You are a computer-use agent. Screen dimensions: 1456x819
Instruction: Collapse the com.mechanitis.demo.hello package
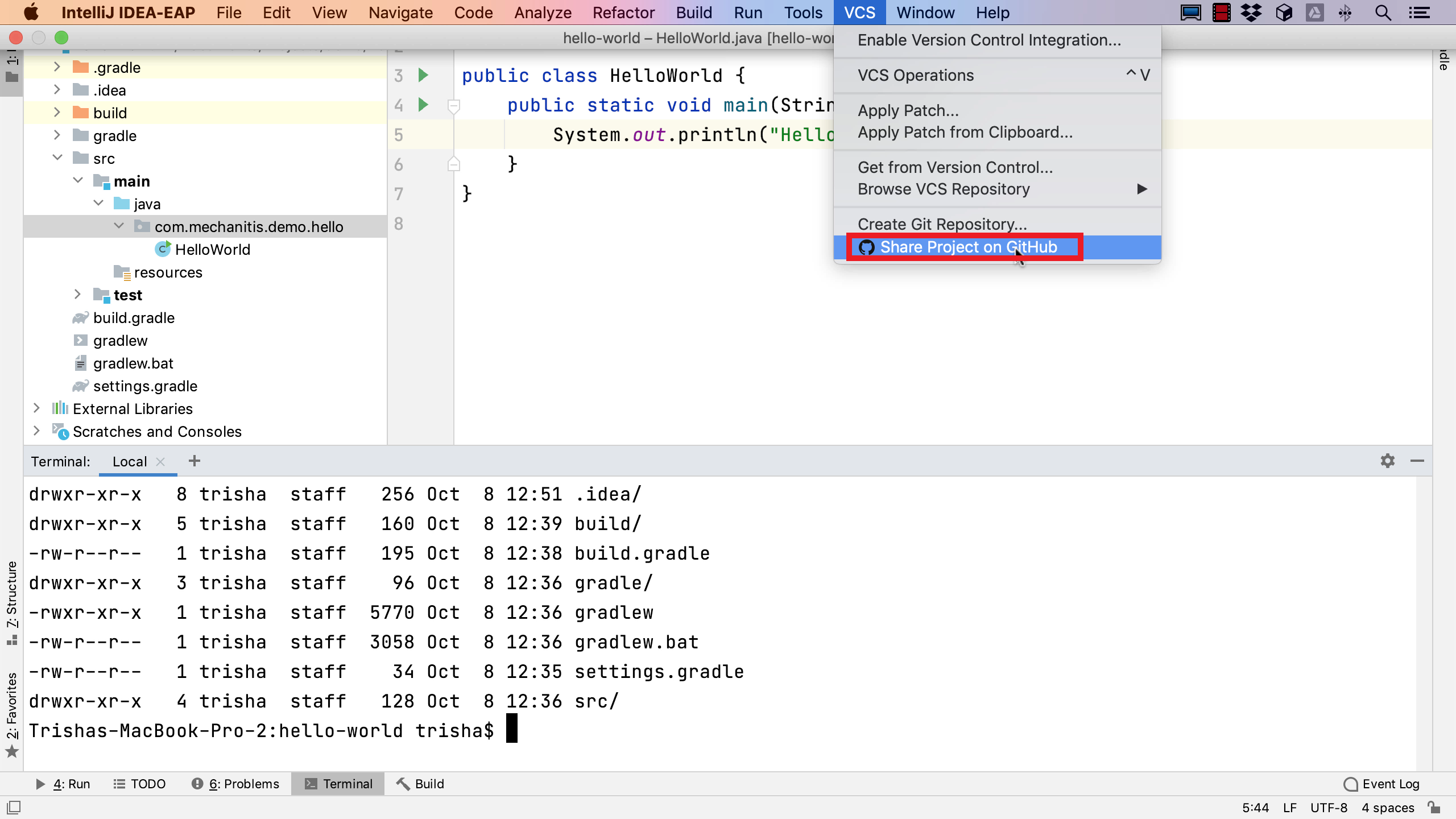tap(119, 227)
